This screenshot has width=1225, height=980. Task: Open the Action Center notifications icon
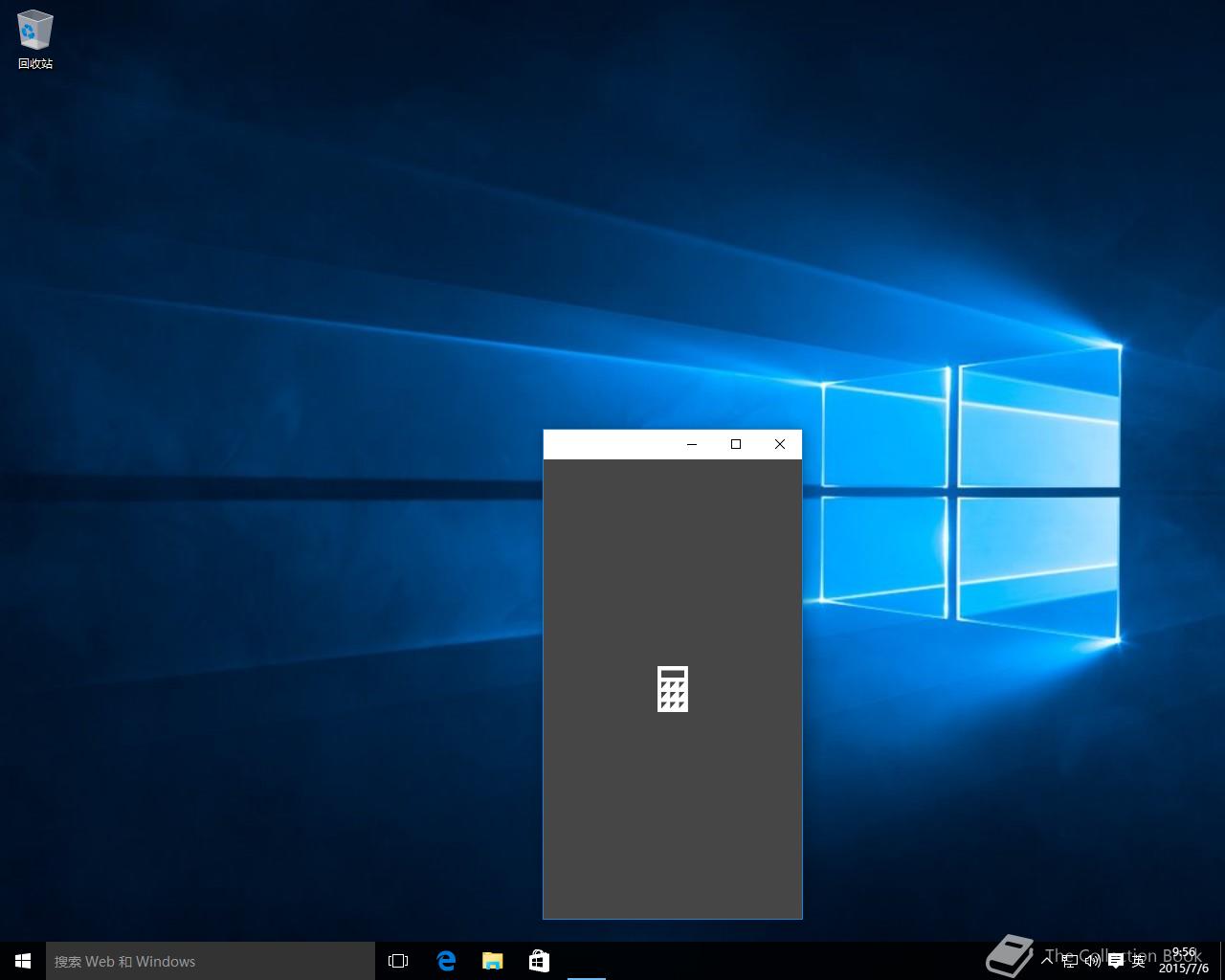coord(1116,961)
